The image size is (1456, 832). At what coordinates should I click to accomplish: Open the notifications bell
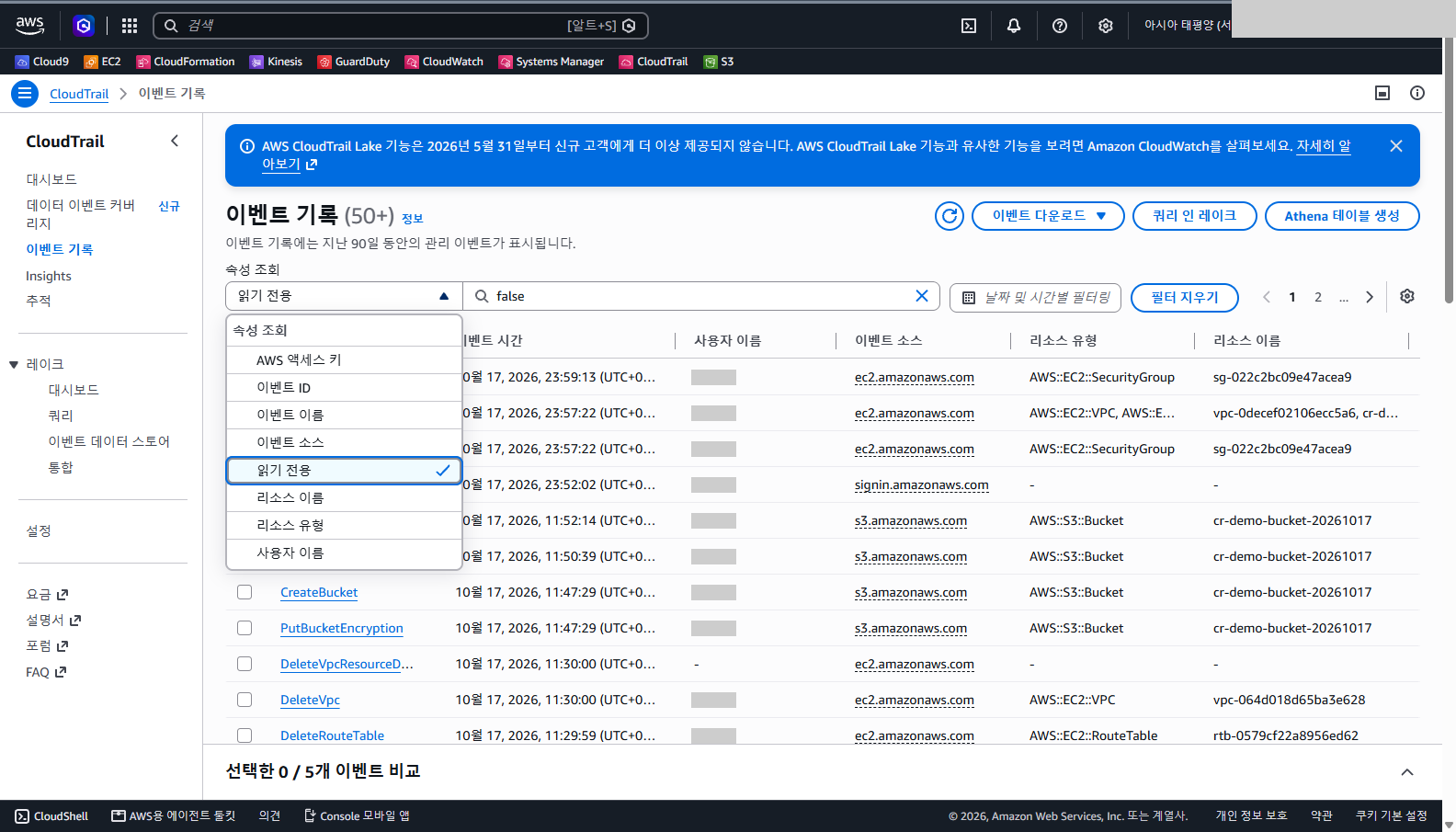1014,26
